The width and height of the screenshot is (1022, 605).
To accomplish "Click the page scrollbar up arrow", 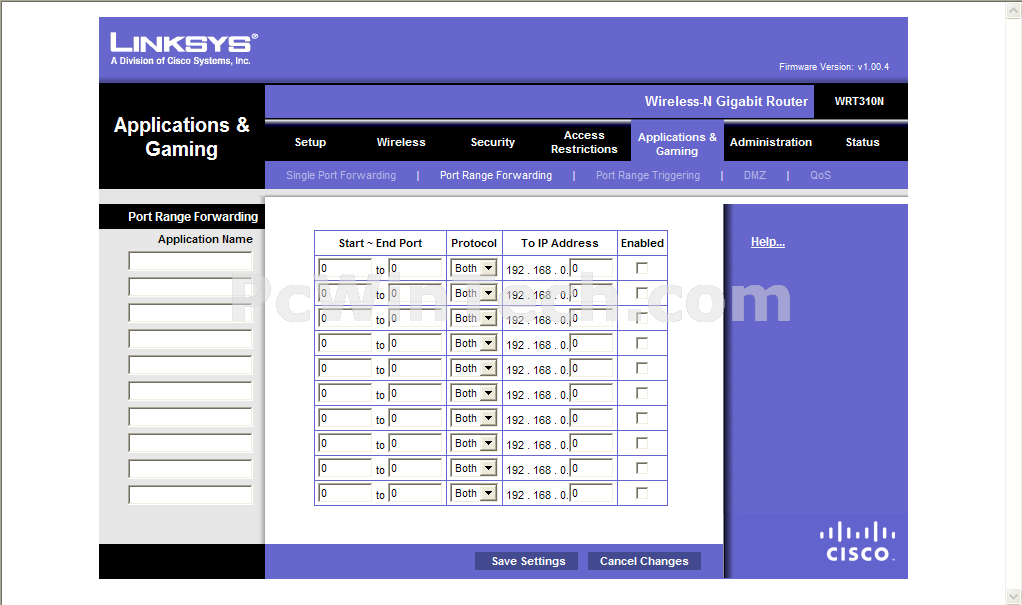I will click(1014, 10).
